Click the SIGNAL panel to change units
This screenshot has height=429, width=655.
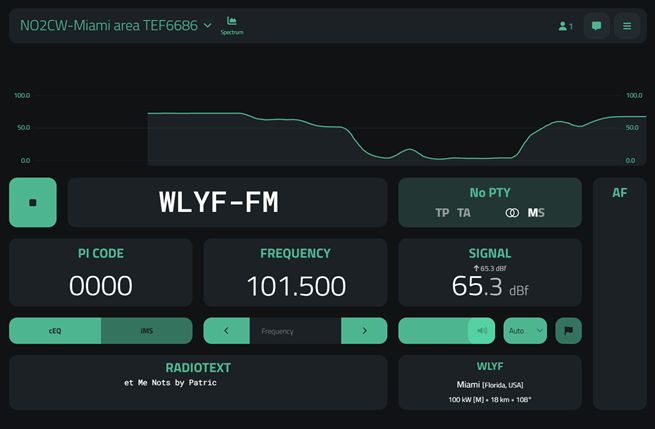click(x=489, y=272)
